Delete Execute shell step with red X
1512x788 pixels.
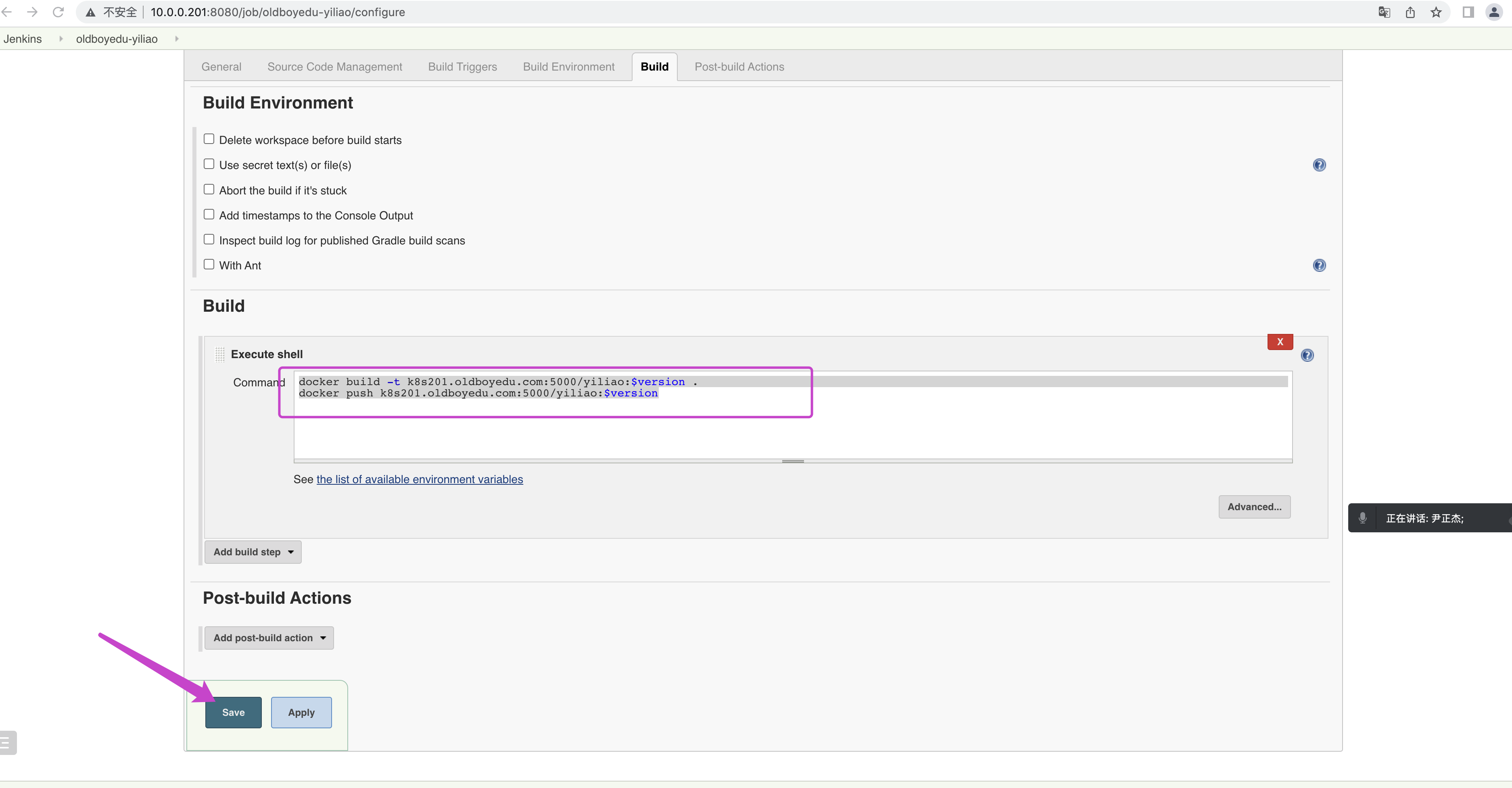coord(1280,342)
